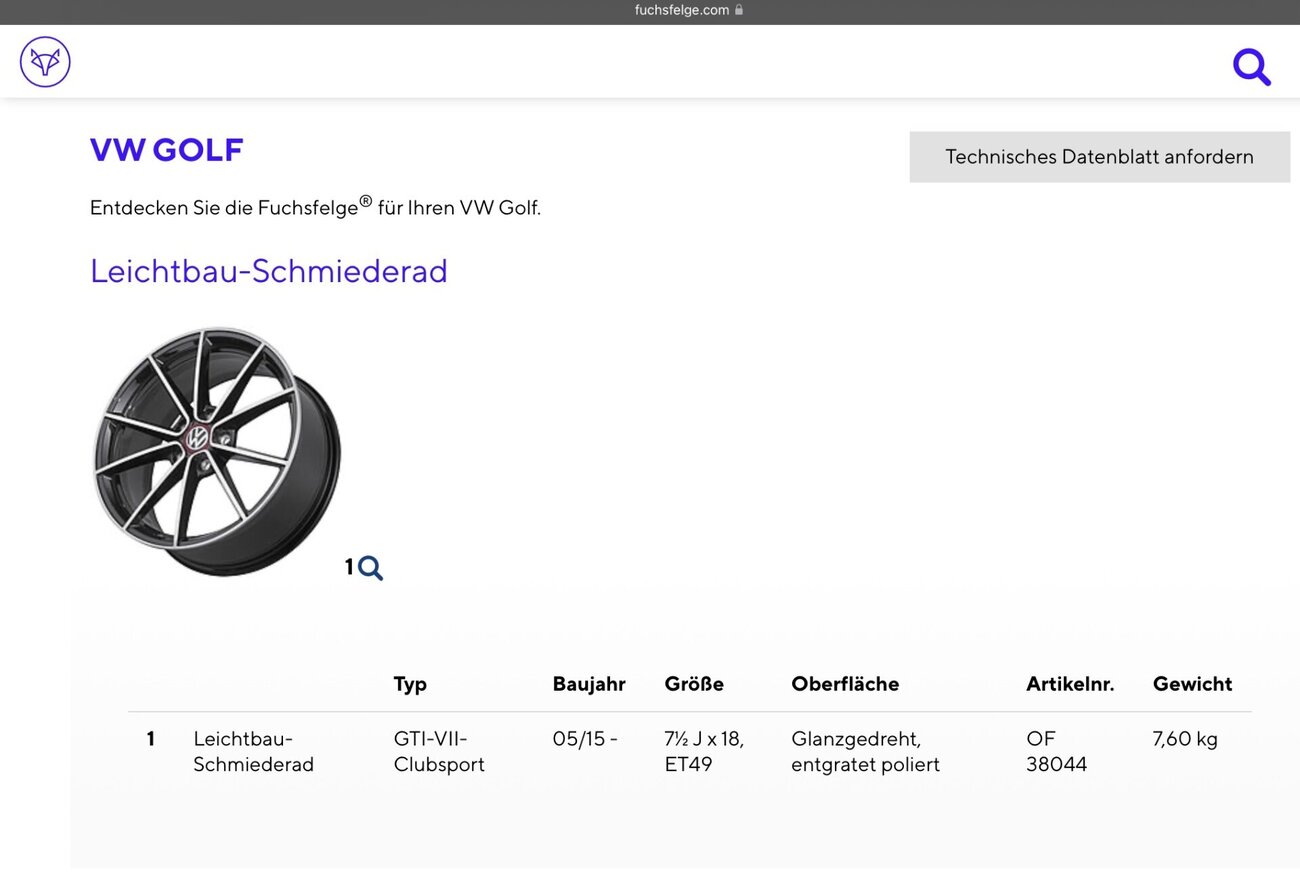Click article number OF 38044
Image resolution: width=1300 pixels, height=893 pixels.
(1057, 752)
